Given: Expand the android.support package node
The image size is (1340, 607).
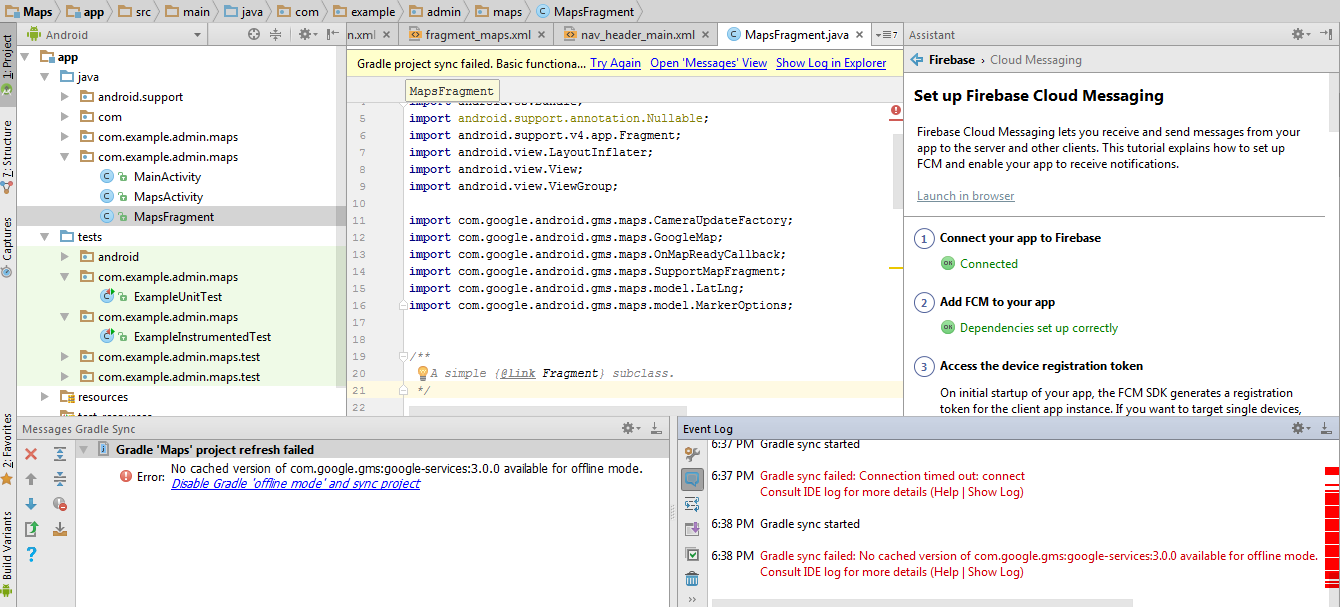Looking at the screenshot, I should pos(65,97).
